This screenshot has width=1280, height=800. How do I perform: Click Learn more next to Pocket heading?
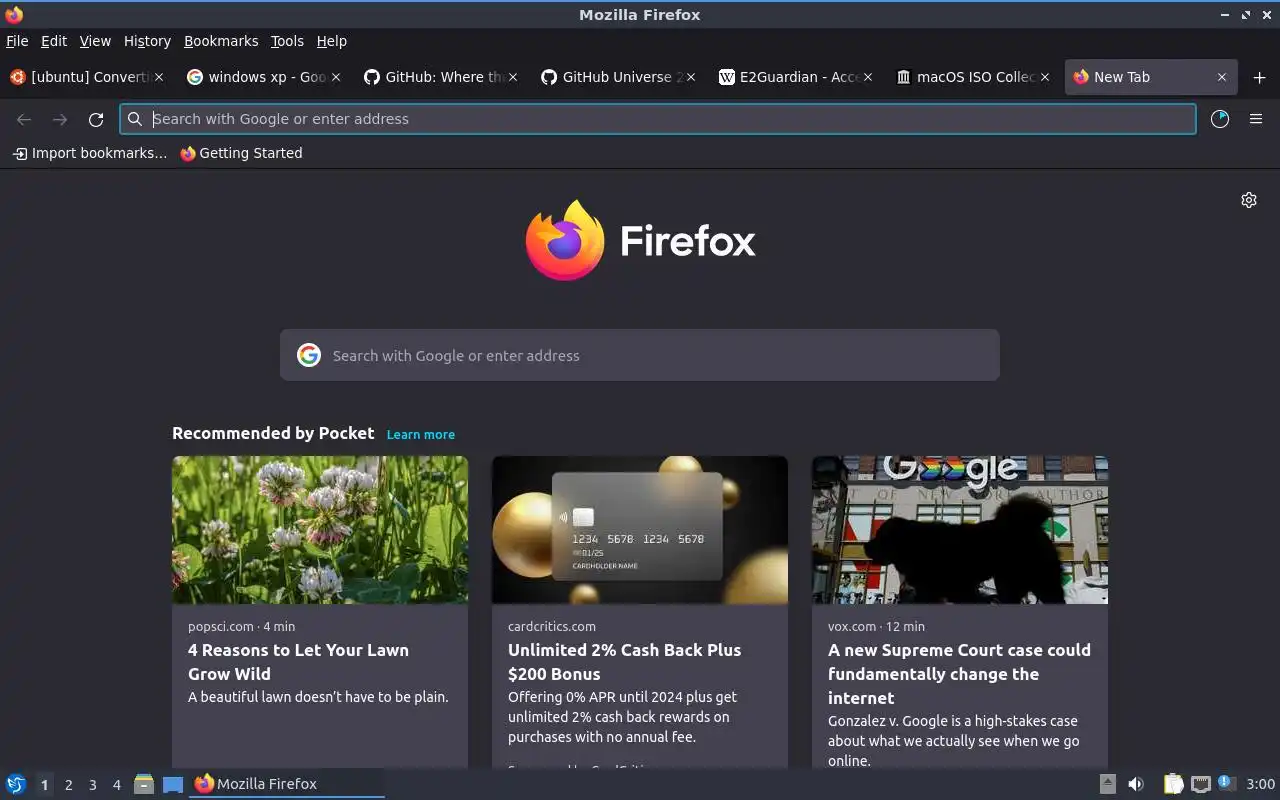421,434
